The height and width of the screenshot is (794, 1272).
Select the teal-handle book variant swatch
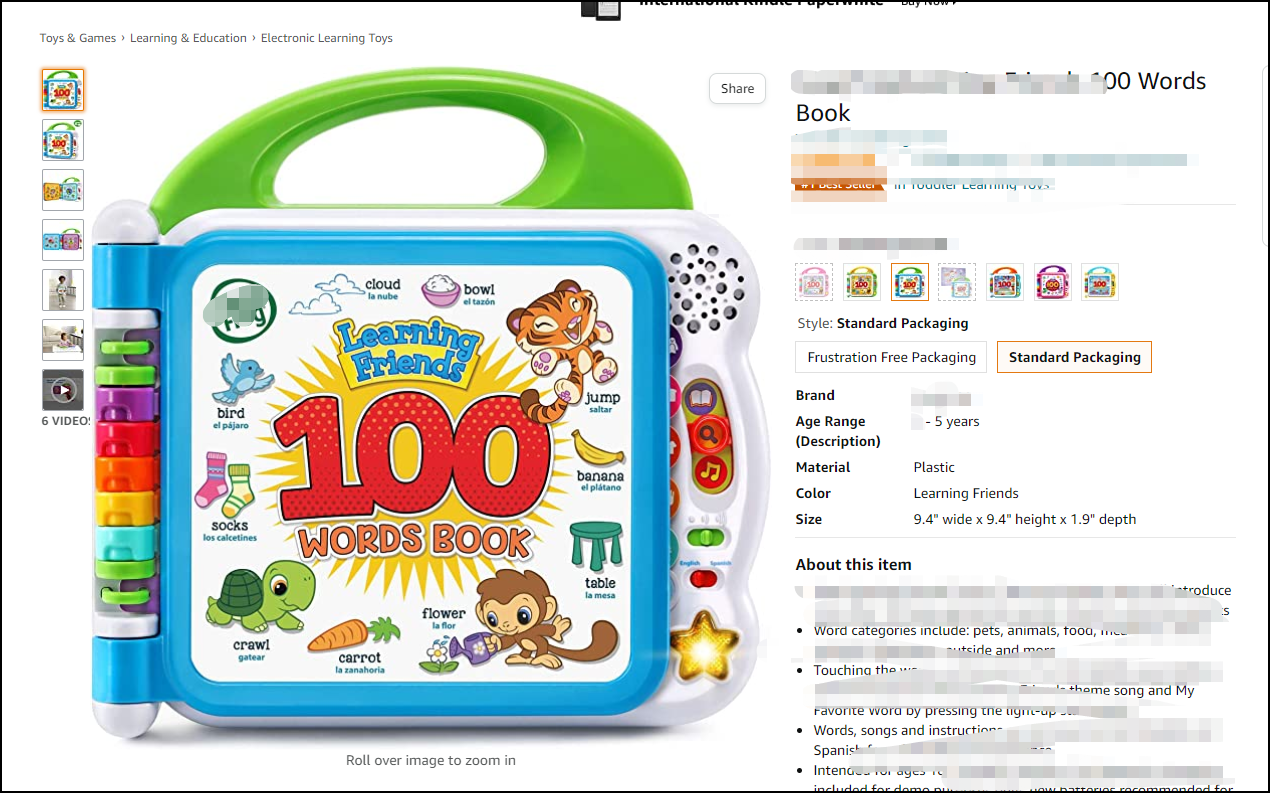coord(1100,282)
